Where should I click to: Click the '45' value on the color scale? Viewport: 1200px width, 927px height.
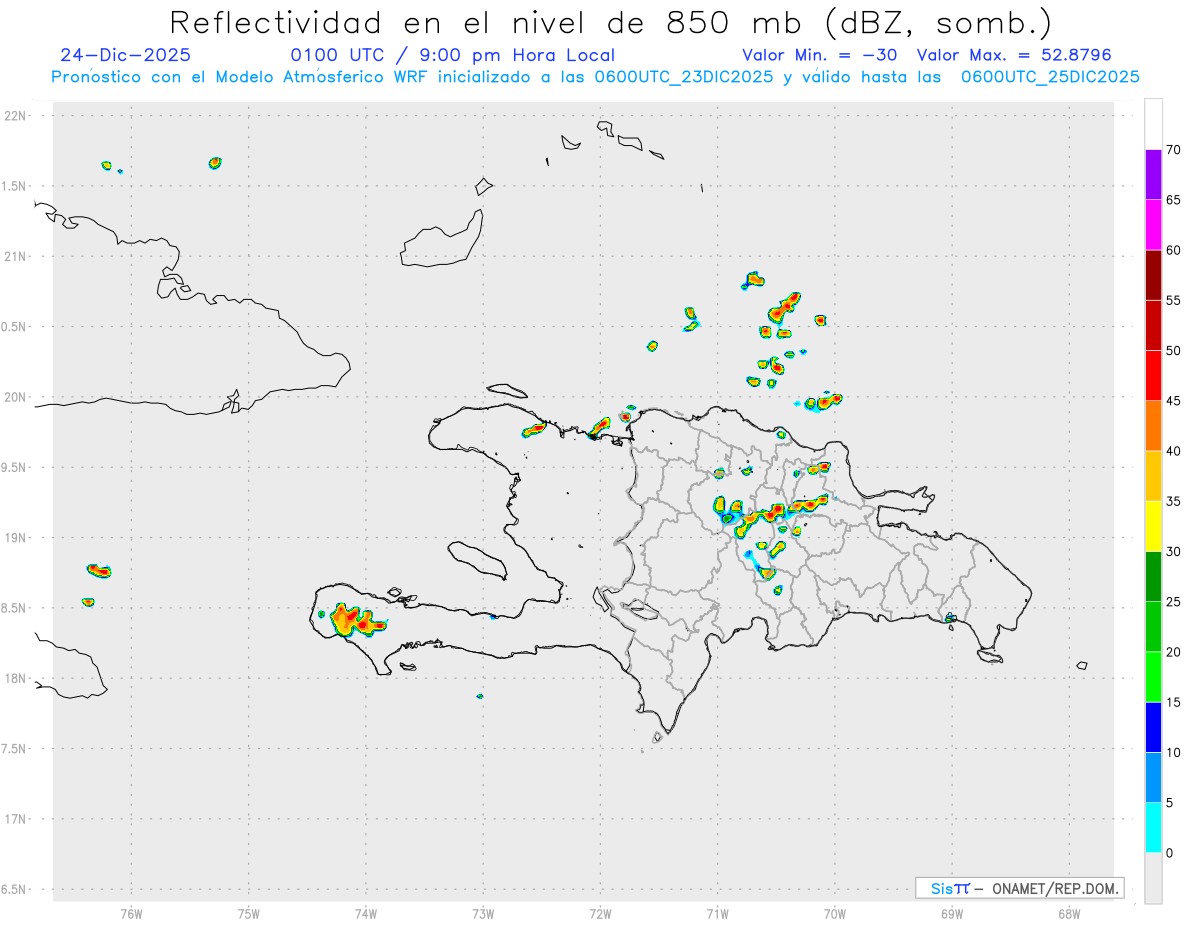coord(1173,401)
